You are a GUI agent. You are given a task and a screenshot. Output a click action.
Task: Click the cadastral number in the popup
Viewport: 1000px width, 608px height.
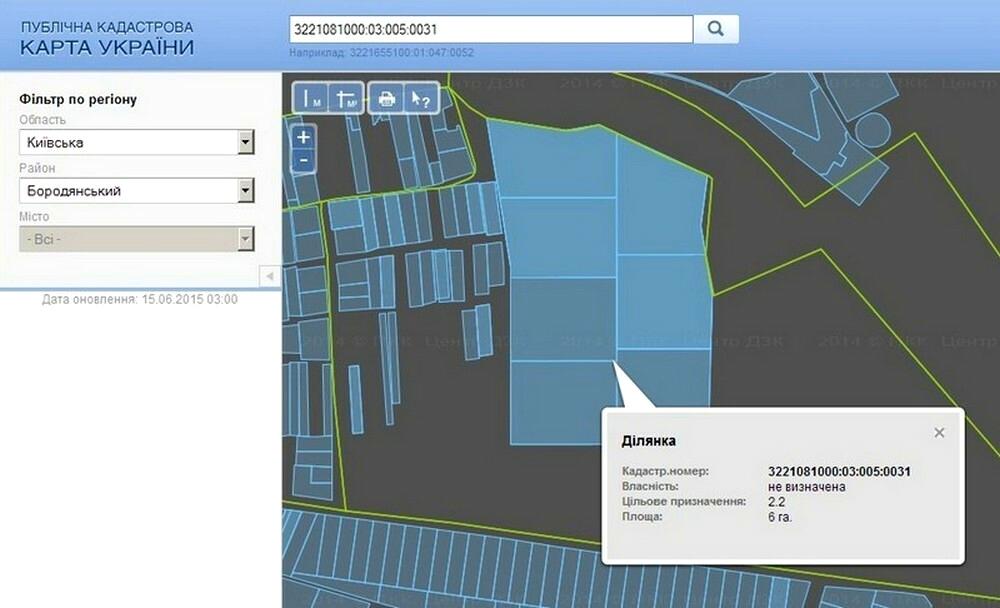coord(839,472)
